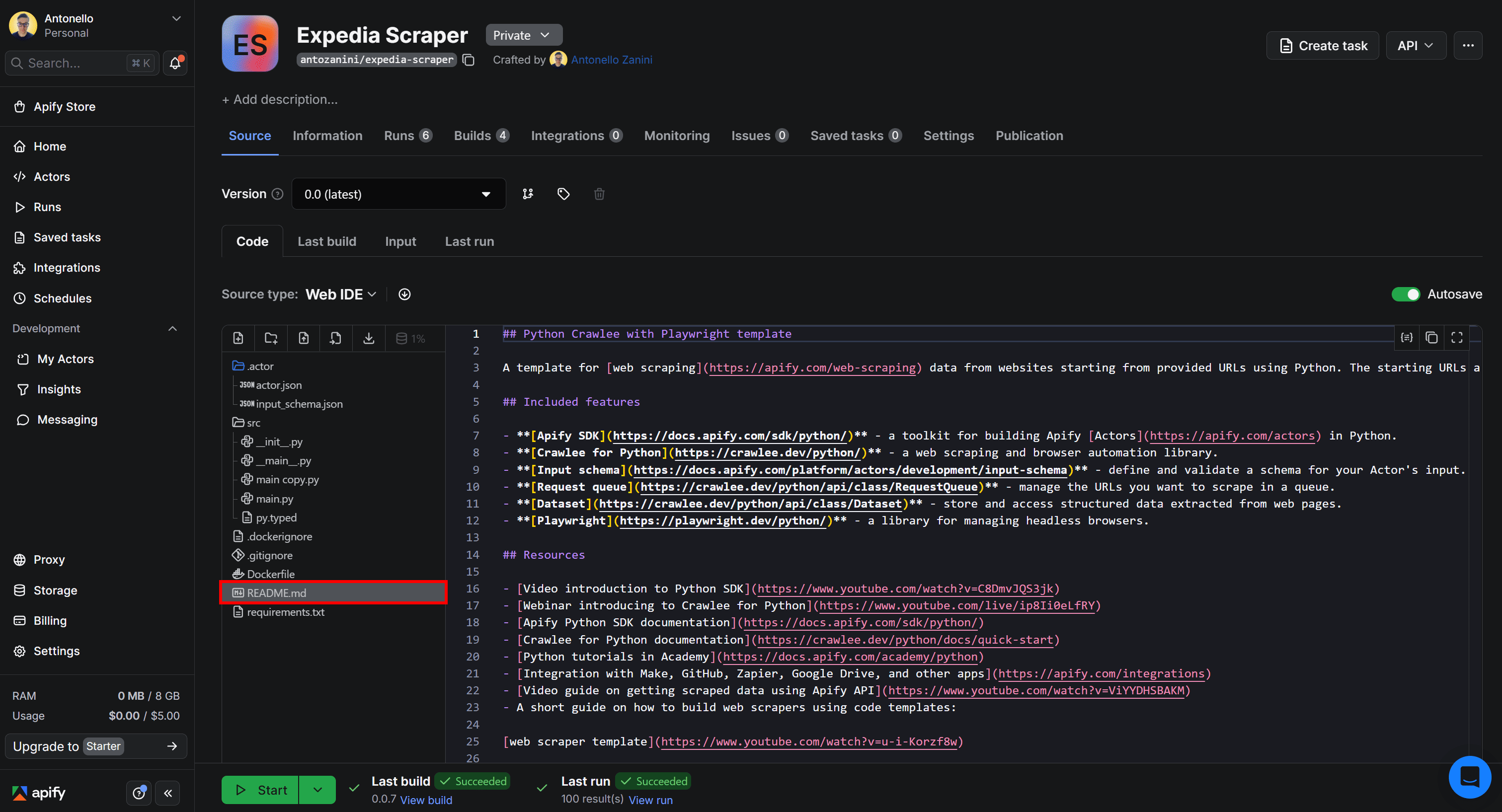Create a new folder in the file tree
1502x812 pixels.
(271, 338)
